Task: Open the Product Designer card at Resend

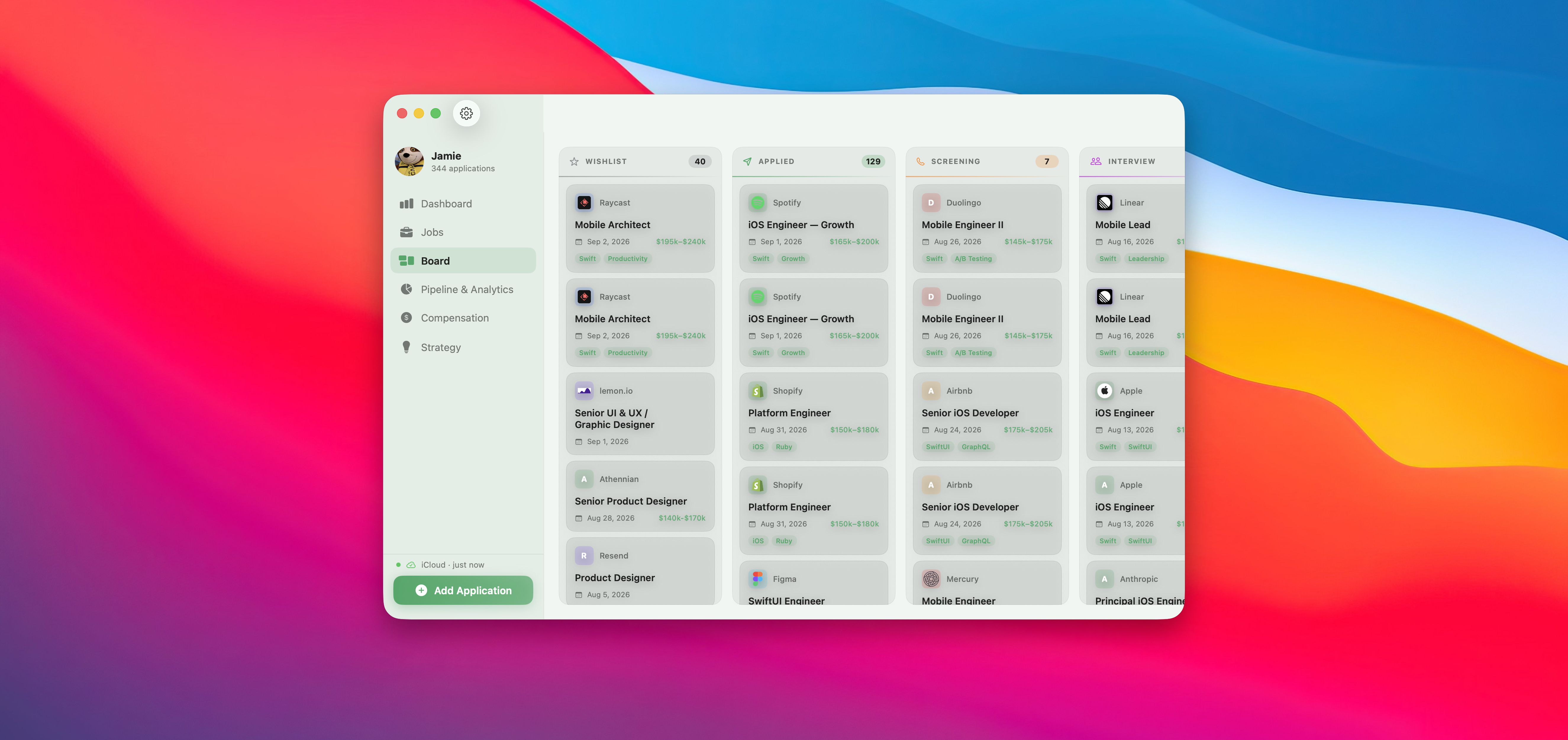Action: pos(640,571)
